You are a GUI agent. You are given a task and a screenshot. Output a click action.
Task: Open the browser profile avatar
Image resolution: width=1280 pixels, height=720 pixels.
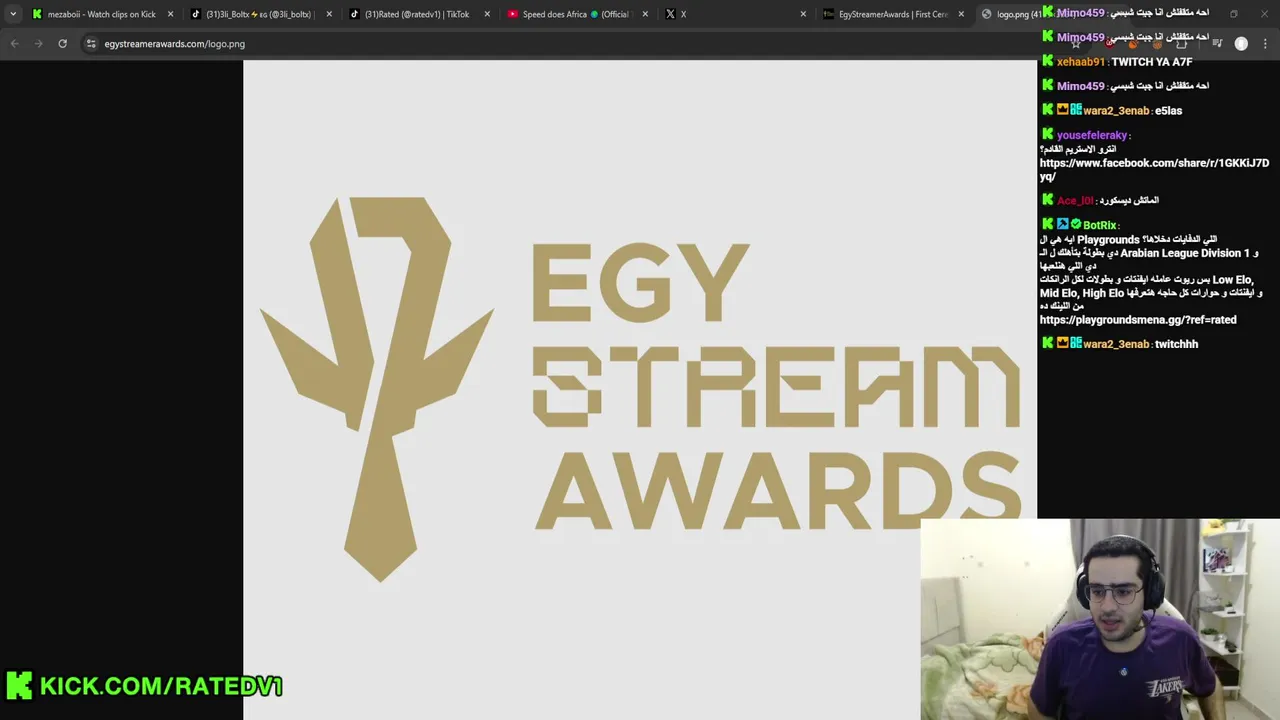(1241, 44)
